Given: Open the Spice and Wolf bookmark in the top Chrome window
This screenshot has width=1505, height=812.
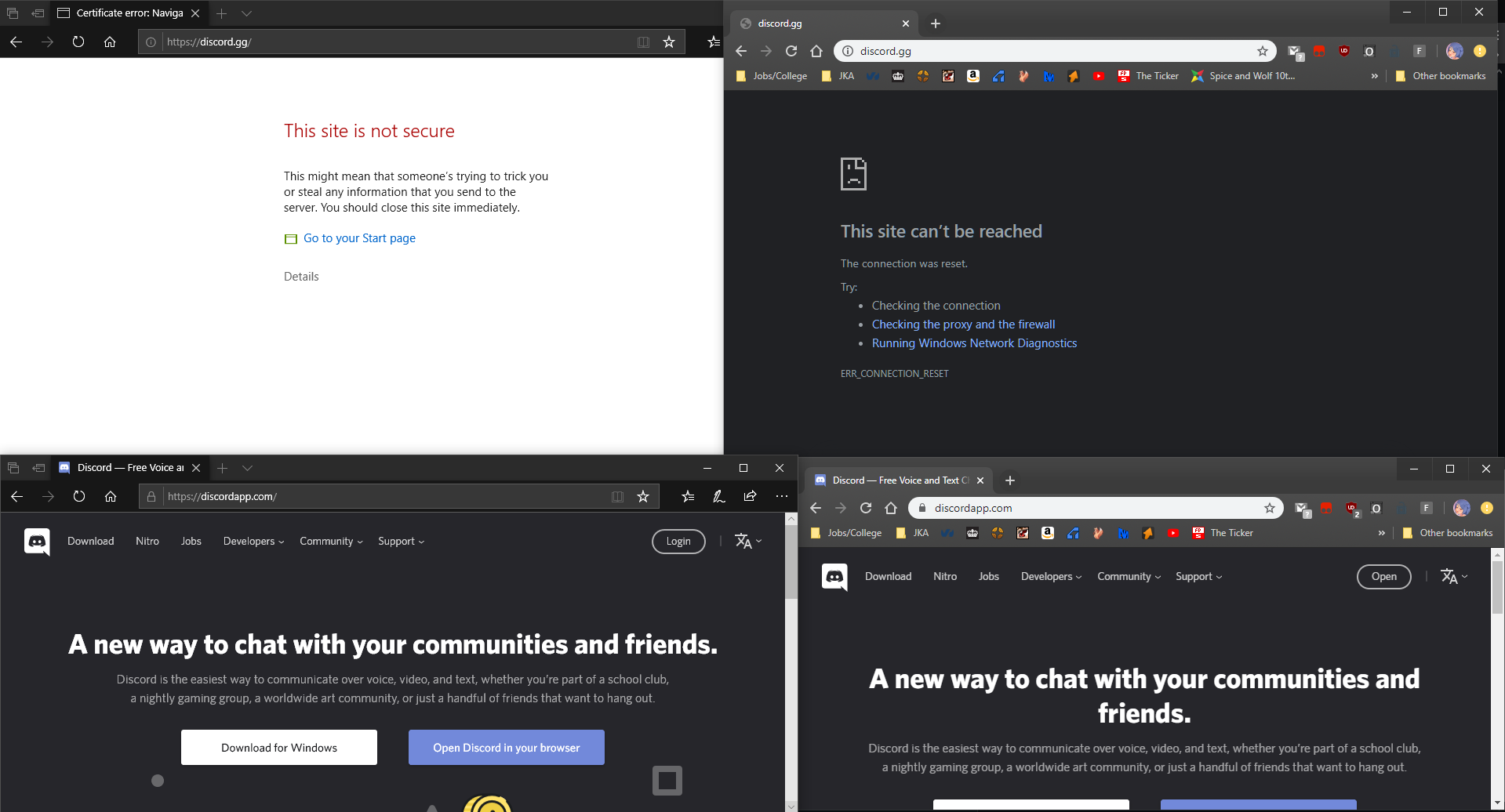Looking at the screenshot, I should (x=1243, y=76).
